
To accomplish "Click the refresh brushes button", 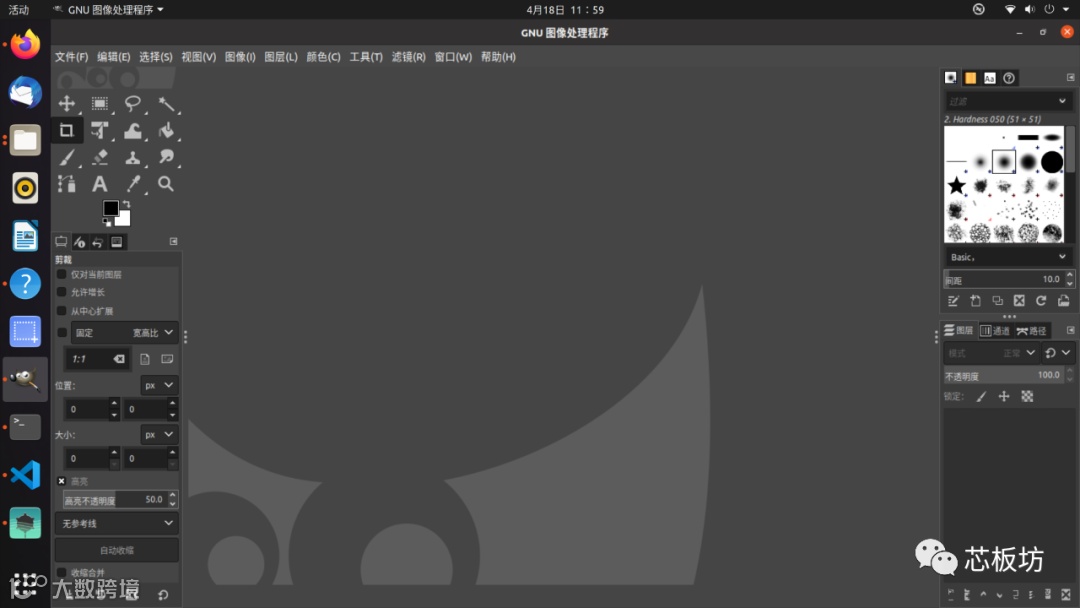I will 1041,301.
